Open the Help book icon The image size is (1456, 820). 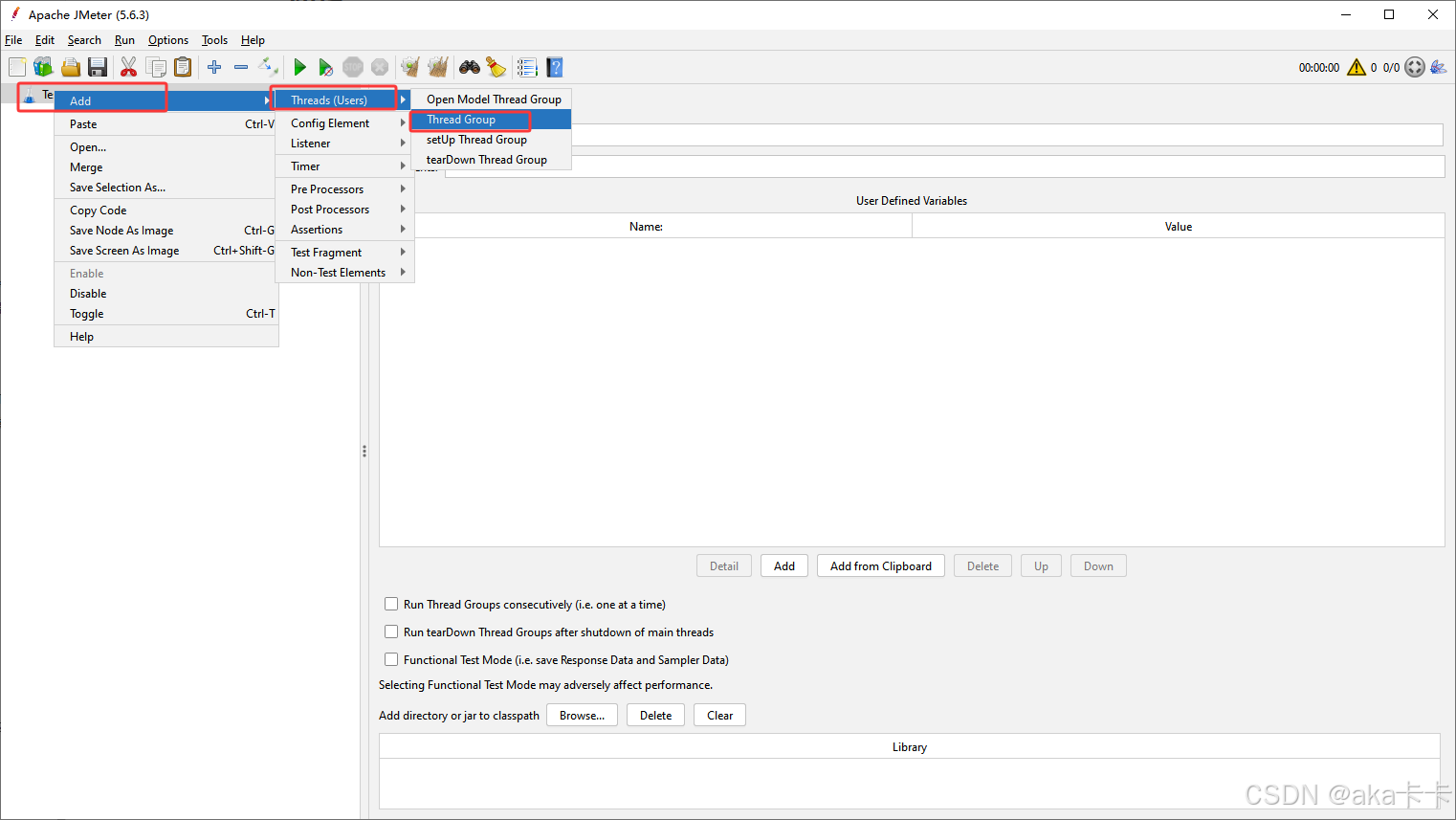555,67
